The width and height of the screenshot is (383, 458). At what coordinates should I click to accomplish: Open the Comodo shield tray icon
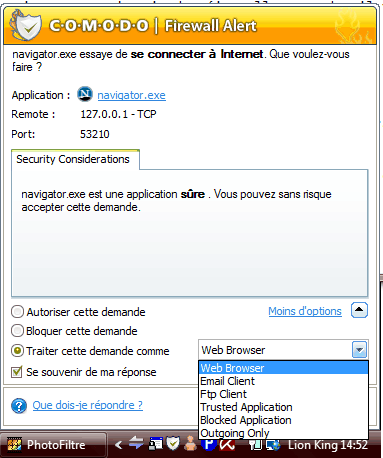[x=173, y=443]
